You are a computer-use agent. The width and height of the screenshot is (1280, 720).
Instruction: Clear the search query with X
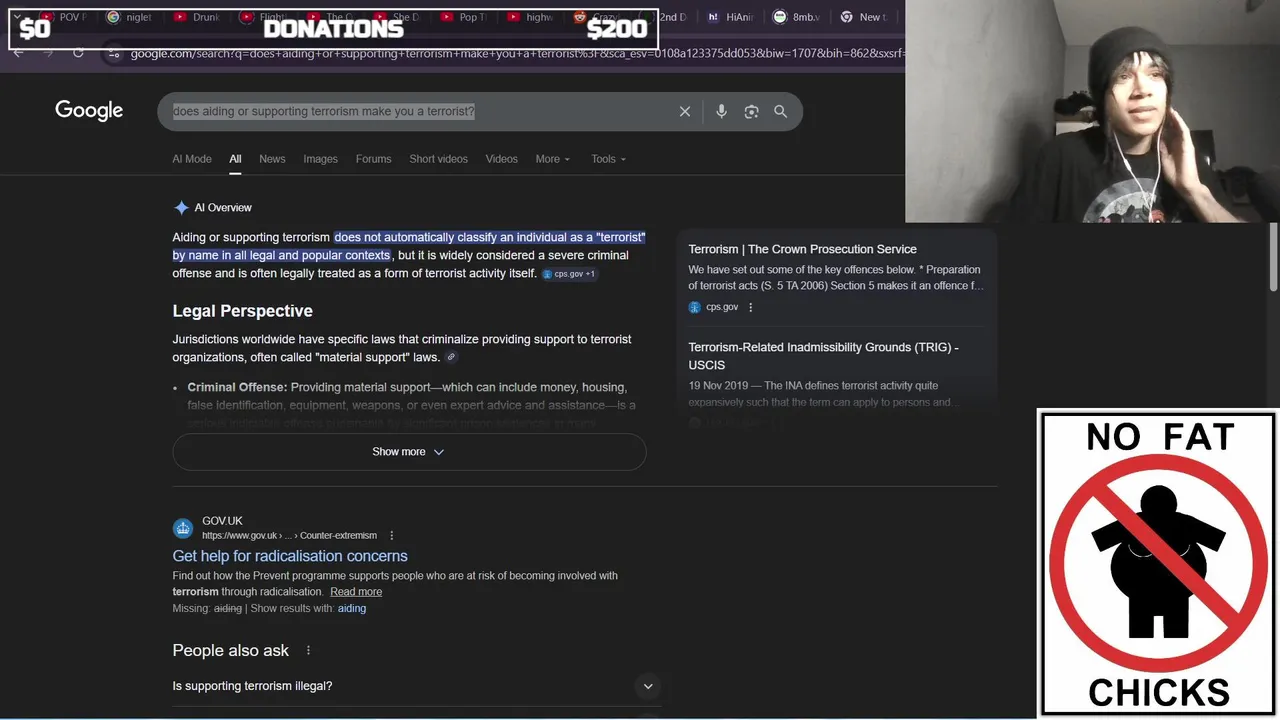coord(685,112)
